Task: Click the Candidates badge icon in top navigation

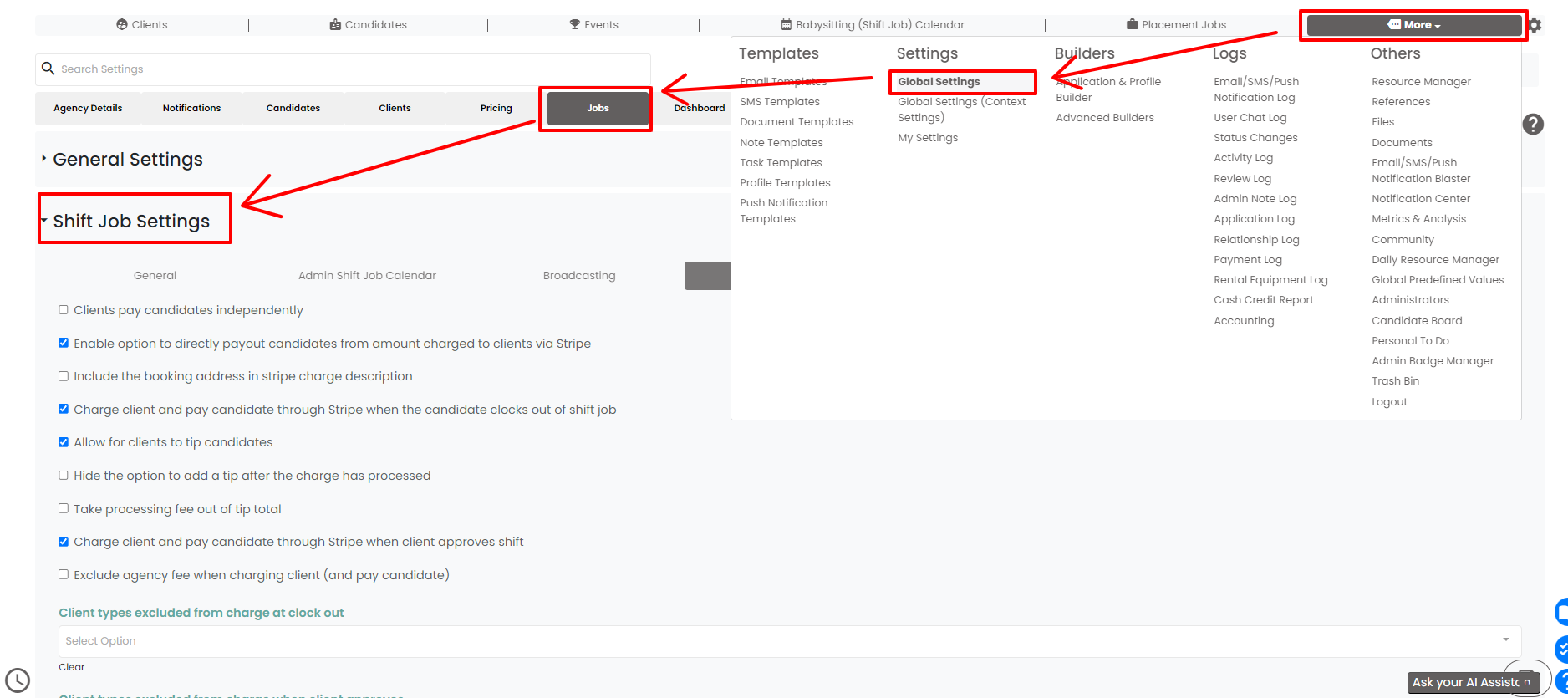Action: tap(335, 25)
